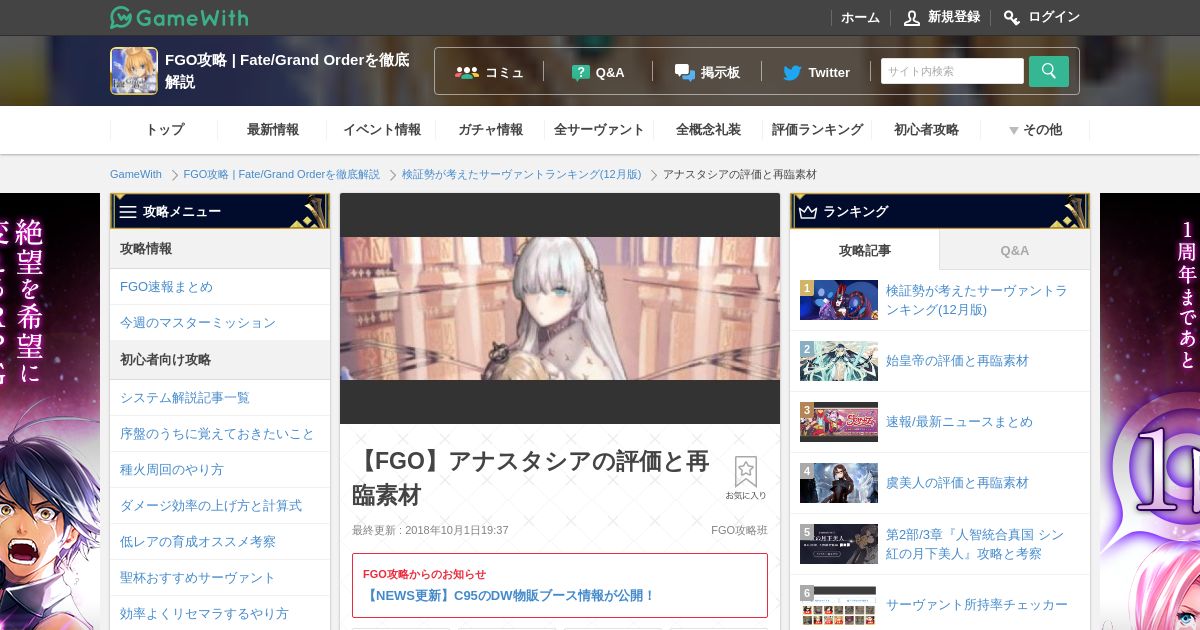Click the GameWith logo
The width and height of the screenshot is (1200, 630).
pyautogui.click(x=179, y=17)
